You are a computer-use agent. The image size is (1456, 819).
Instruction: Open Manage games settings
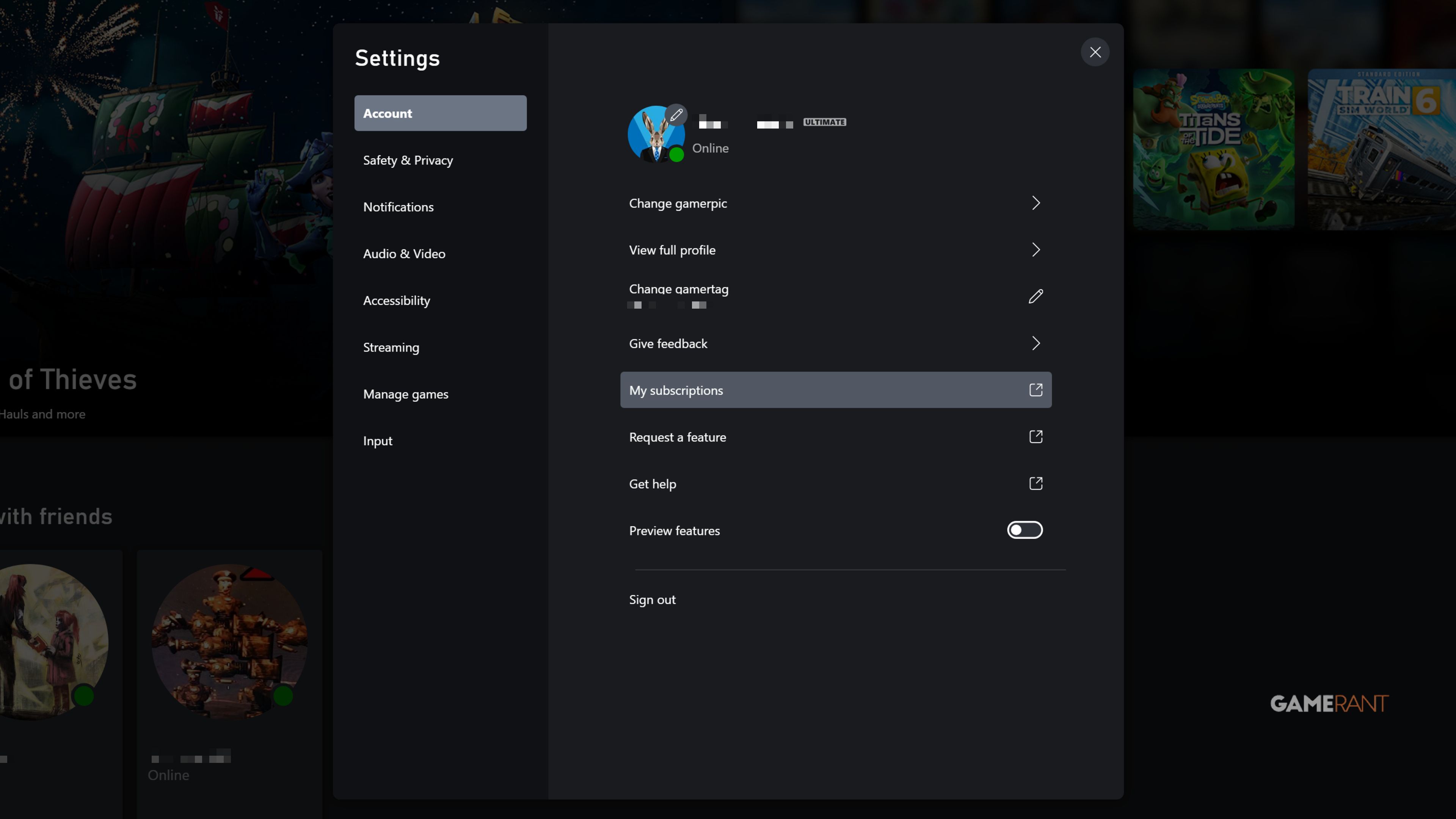[x=406, y=394]
